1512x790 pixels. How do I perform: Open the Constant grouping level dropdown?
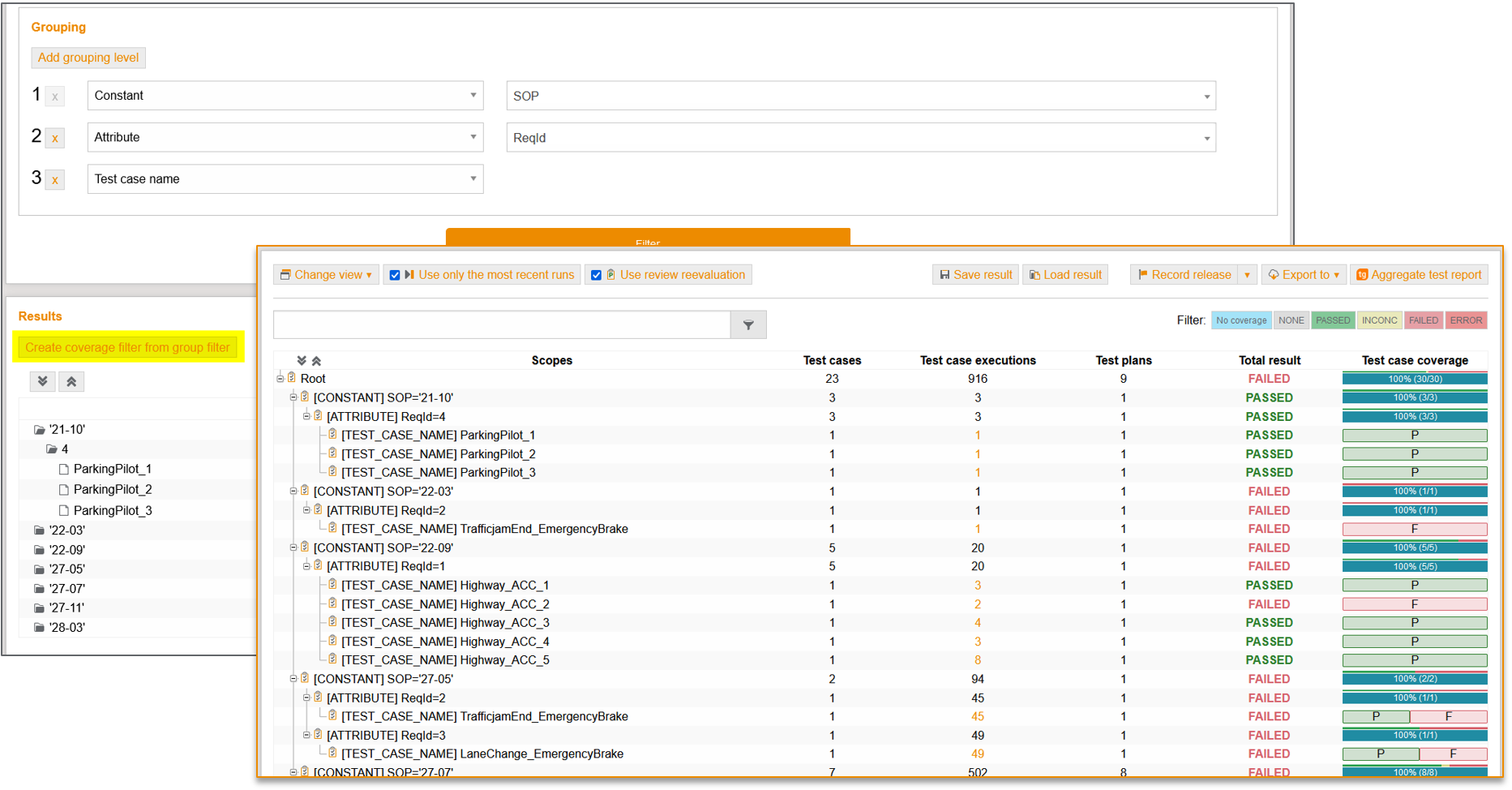pyautogui.click(x=285, y=95)
